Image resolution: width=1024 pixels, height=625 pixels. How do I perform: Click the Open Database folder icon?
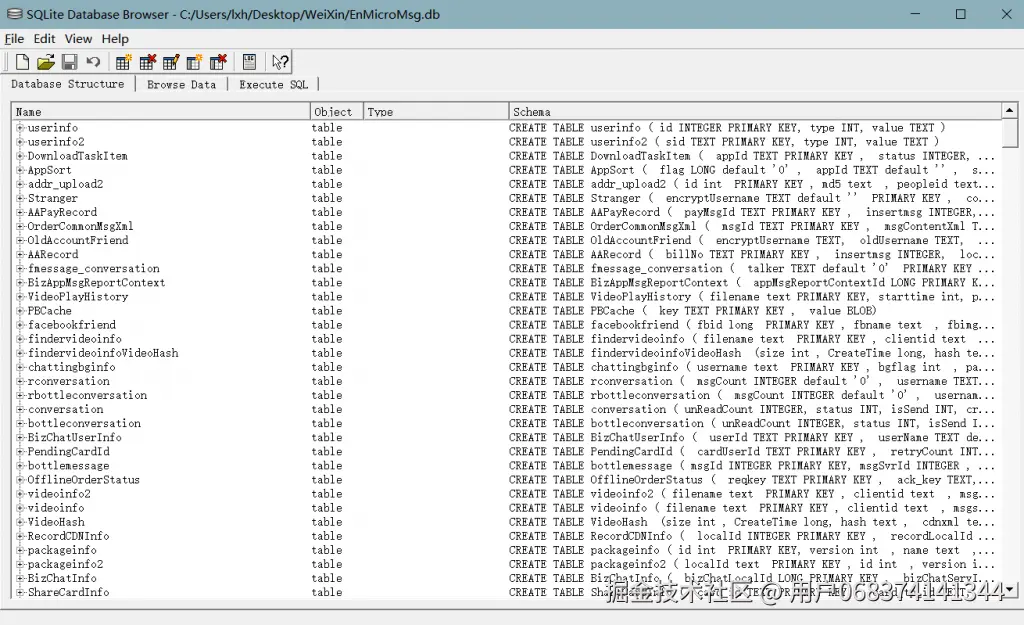pos(46,62)
